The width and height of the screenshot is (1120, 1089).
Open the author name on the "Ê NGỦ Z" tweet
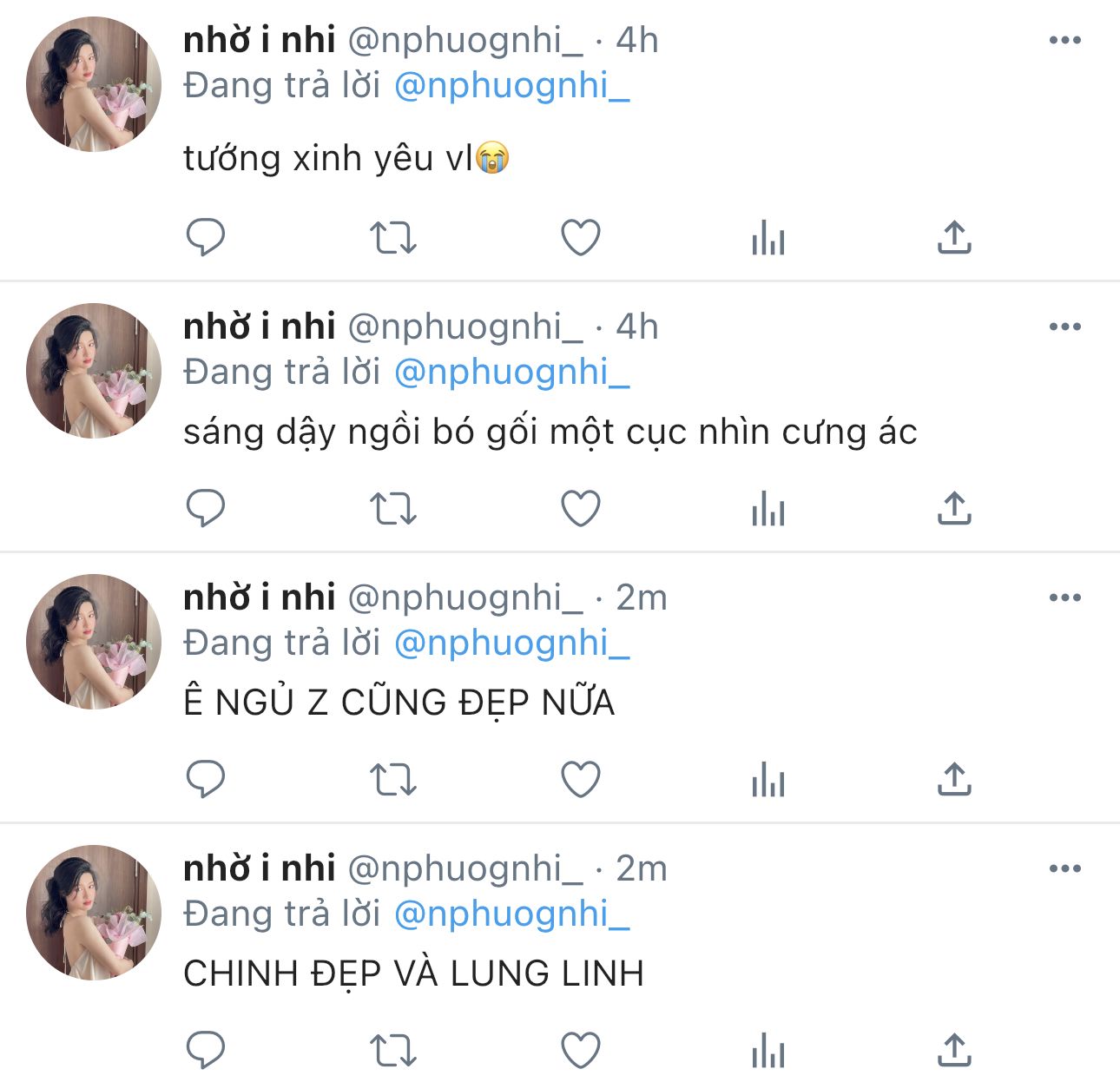(x=259, y=597)
